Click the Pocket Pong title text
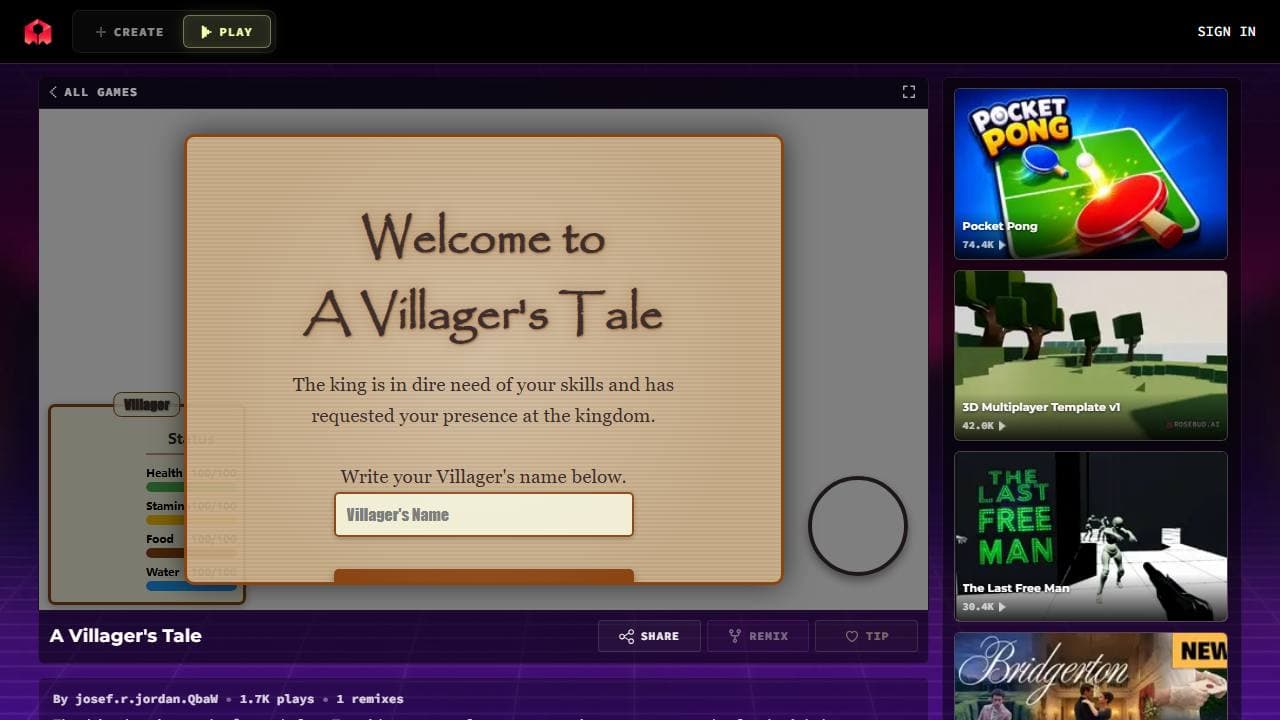 (x=1000, y=226)
